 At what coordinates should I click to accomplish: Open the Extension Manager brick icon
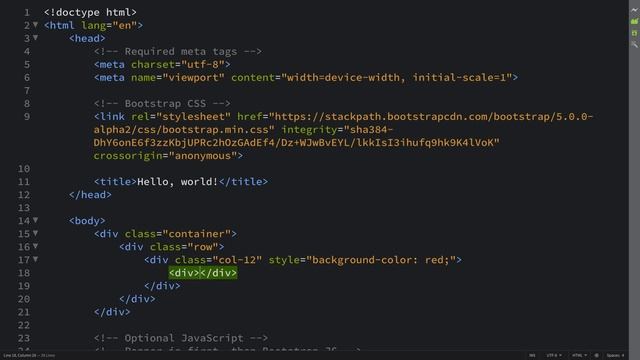point(634,21)
